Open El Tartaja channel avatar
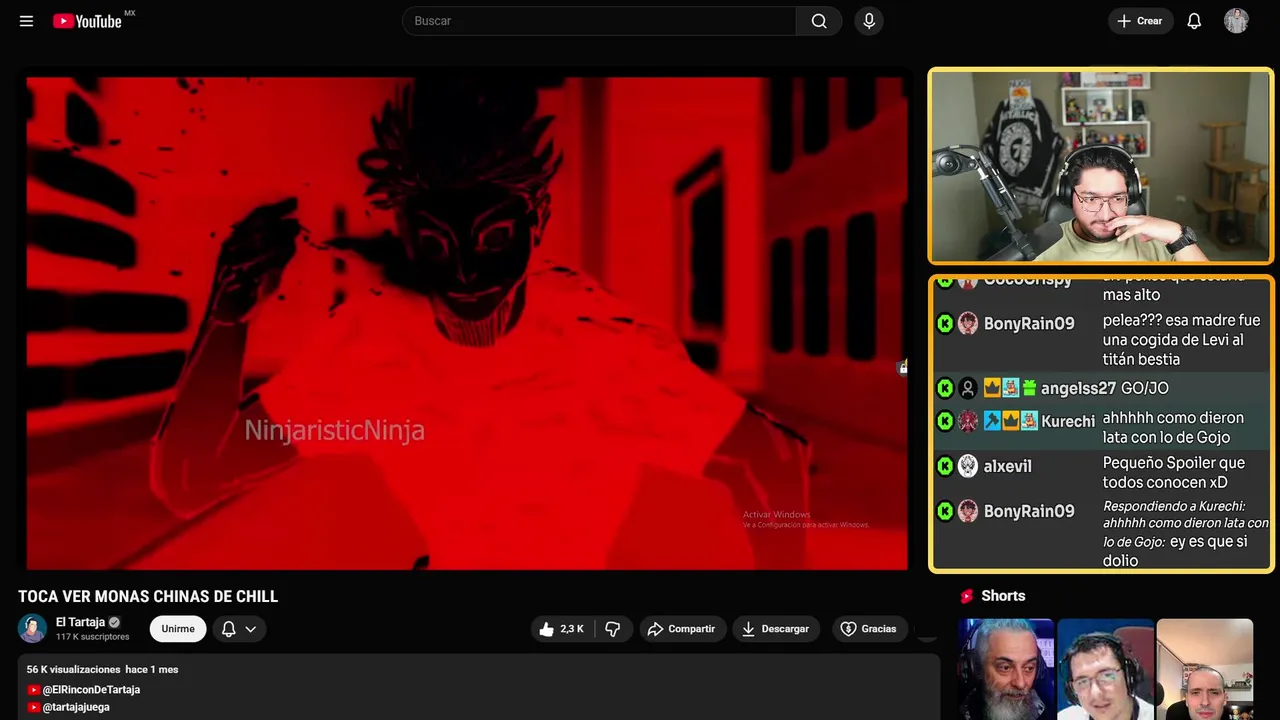The height and width of the screenshot is (720, 1280). pos(32,628)
